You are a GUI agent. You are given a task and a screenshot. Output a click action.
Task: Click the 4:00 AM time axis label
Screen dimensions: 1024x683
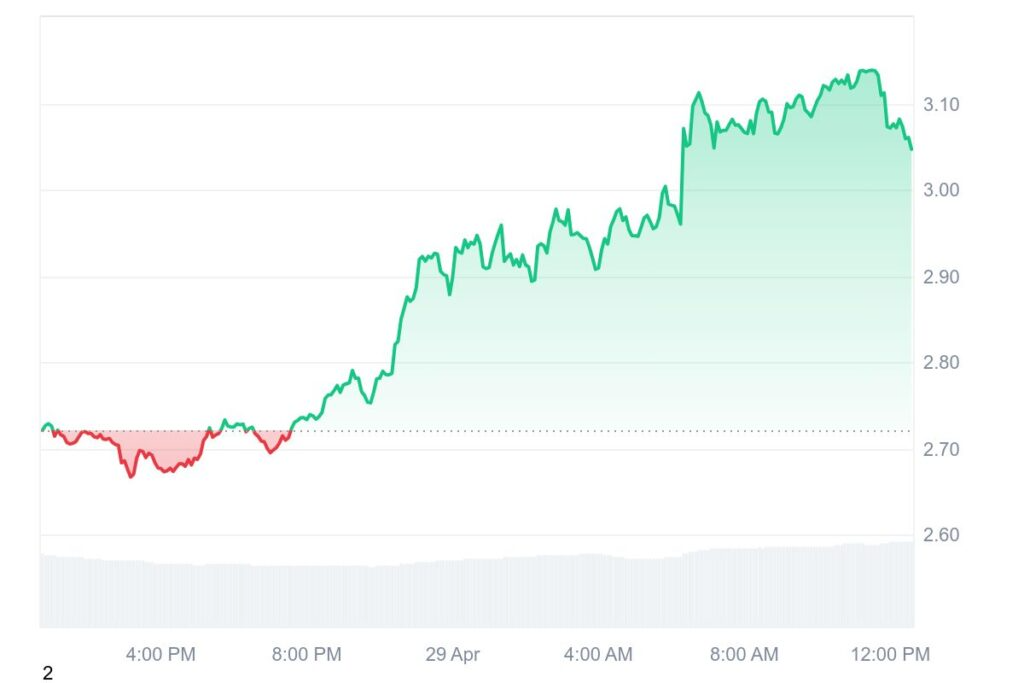tap(597, 655)
